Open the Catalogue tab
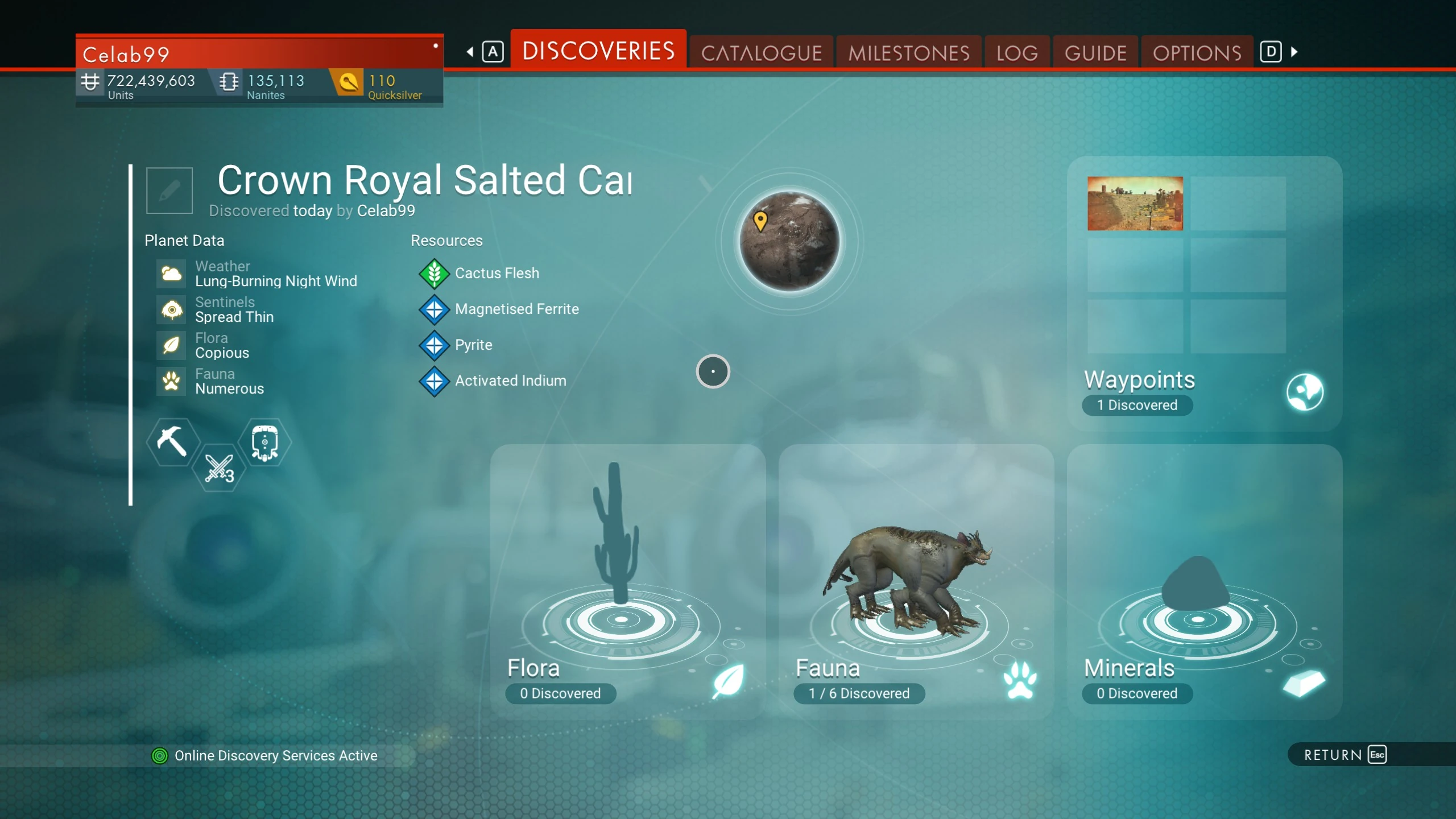The image size is (1456, 819). (x=761, y=53)
